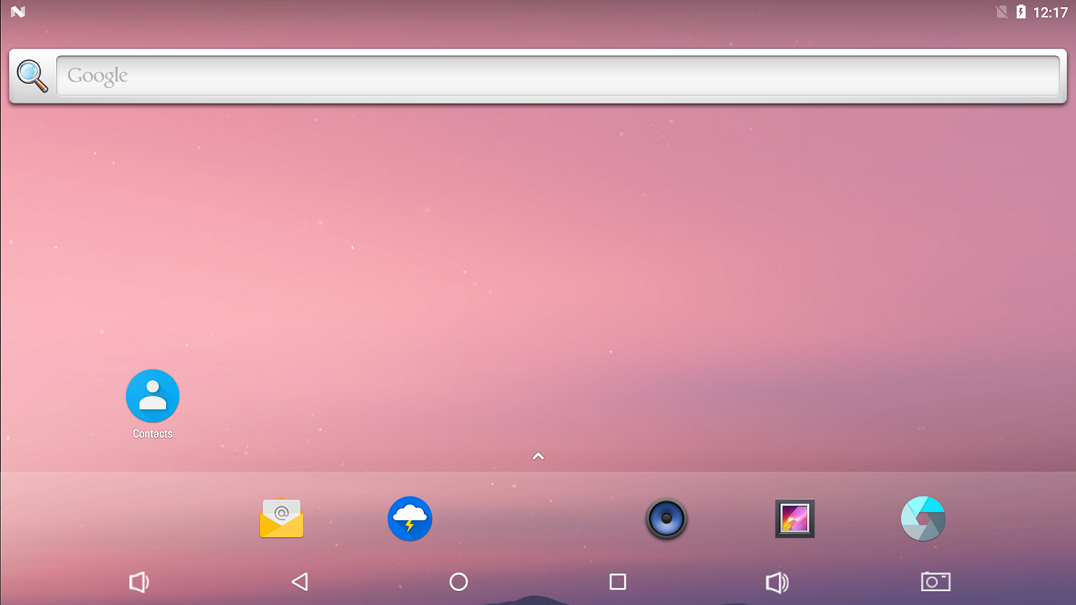Launch the Camera aperture app
The image size is (1076, 605).
click(x=923, y=519)
